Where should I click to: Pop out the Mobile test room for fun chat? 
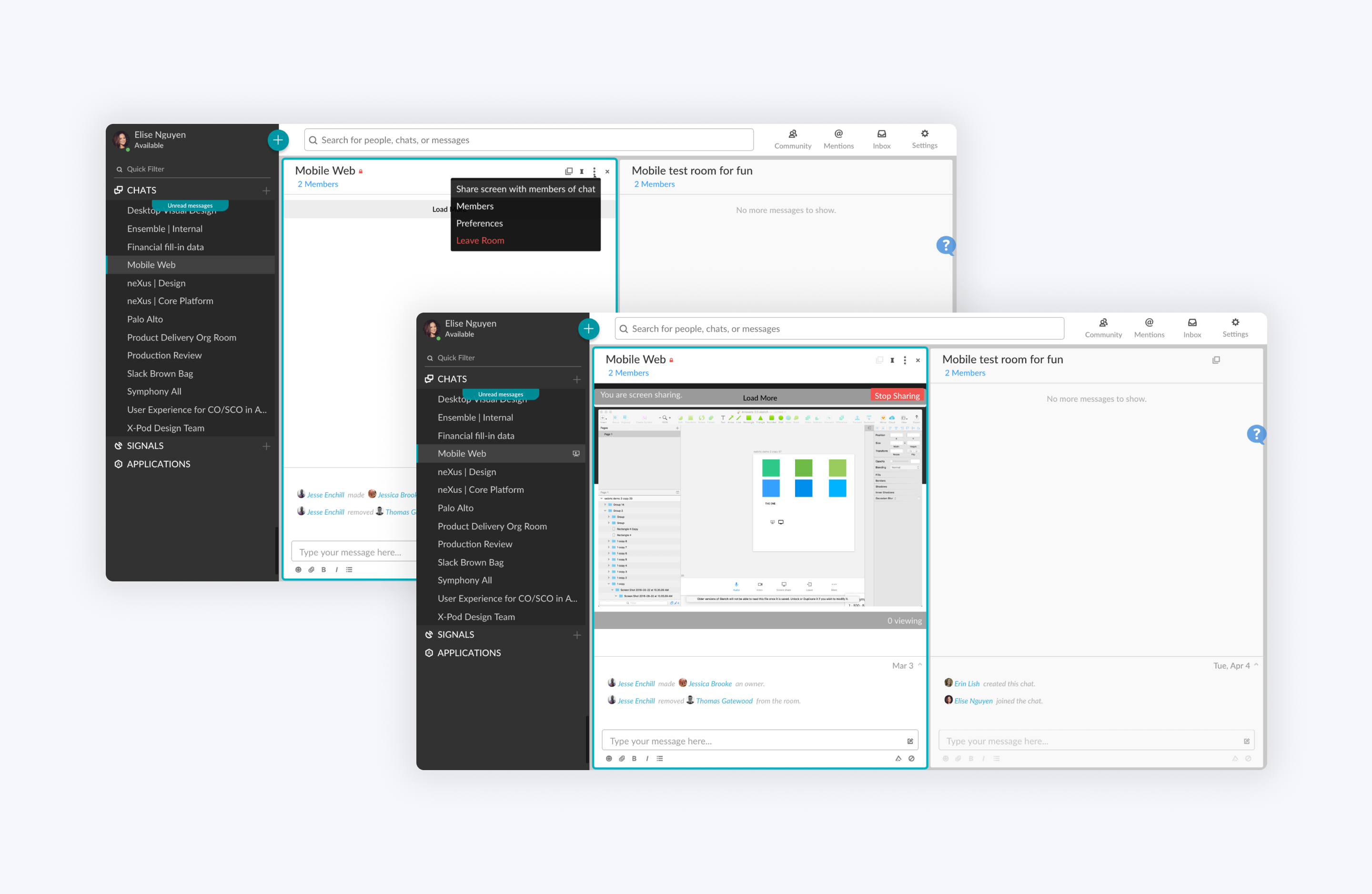click(1216, 360)
